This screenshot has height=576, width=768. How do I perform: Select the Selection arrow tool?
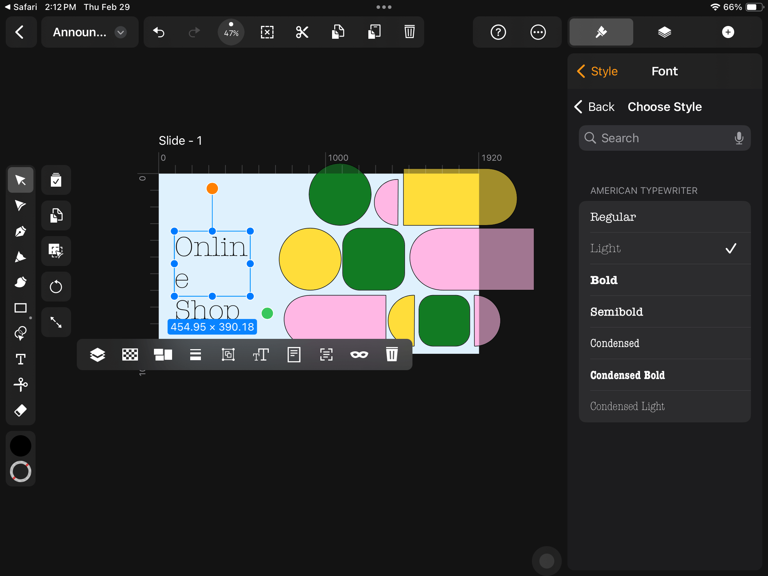click(21, 180)
